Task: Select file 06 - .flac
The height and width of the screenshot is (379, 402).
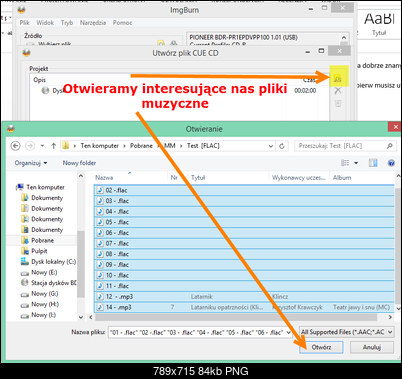Action: pos(244,233)
